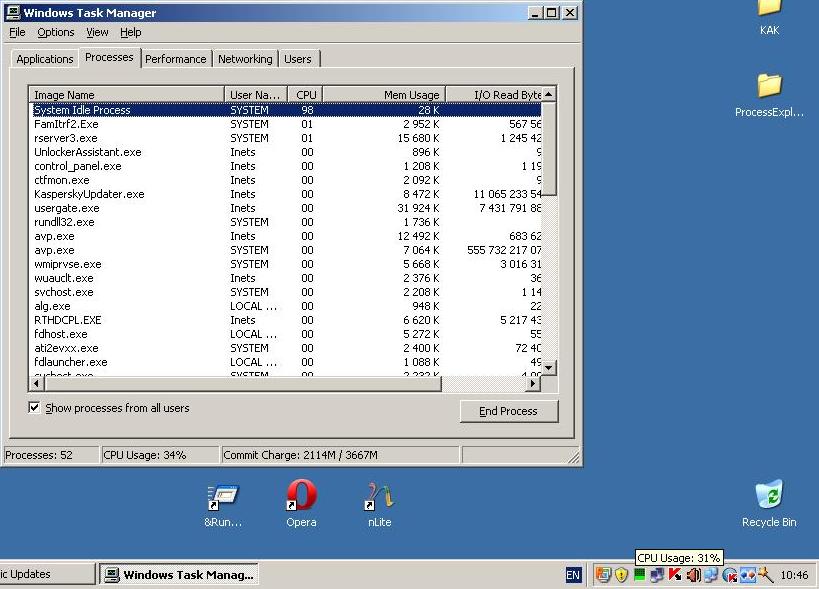Select the usergate.exe process
819x589 pixels.
point(285,208)
